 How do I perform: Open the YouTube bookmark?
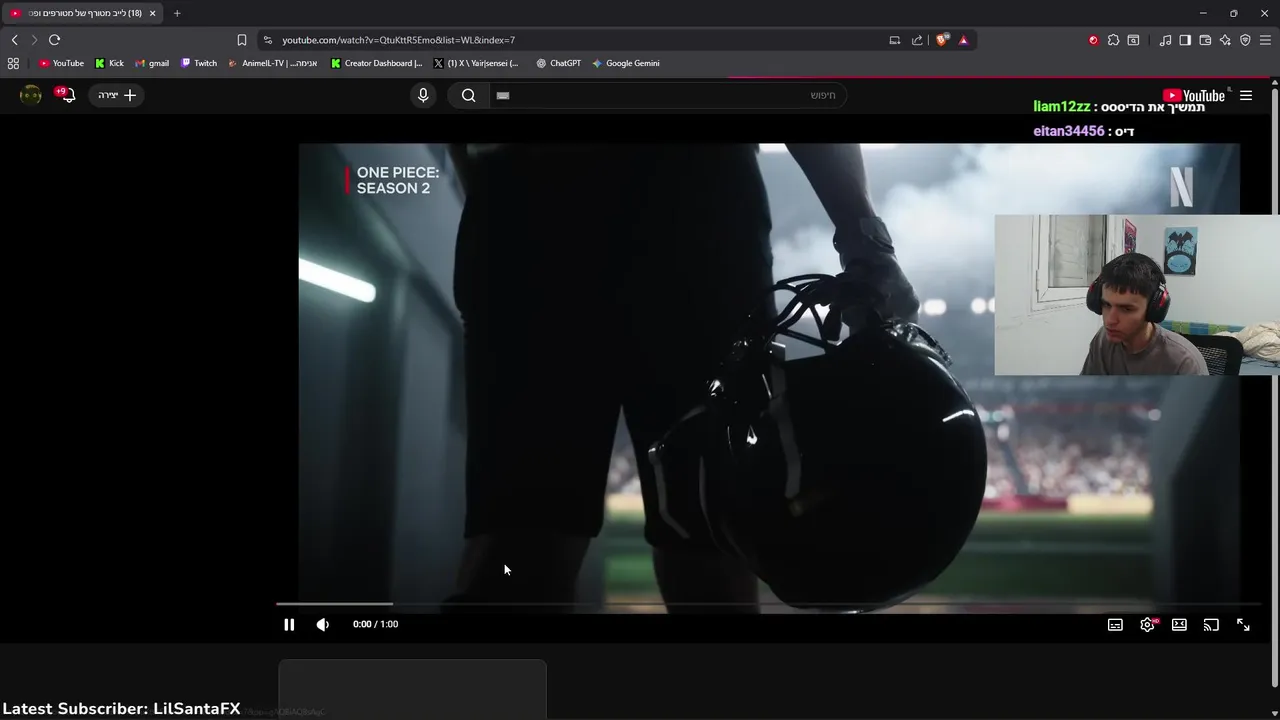tap(62, 63)
